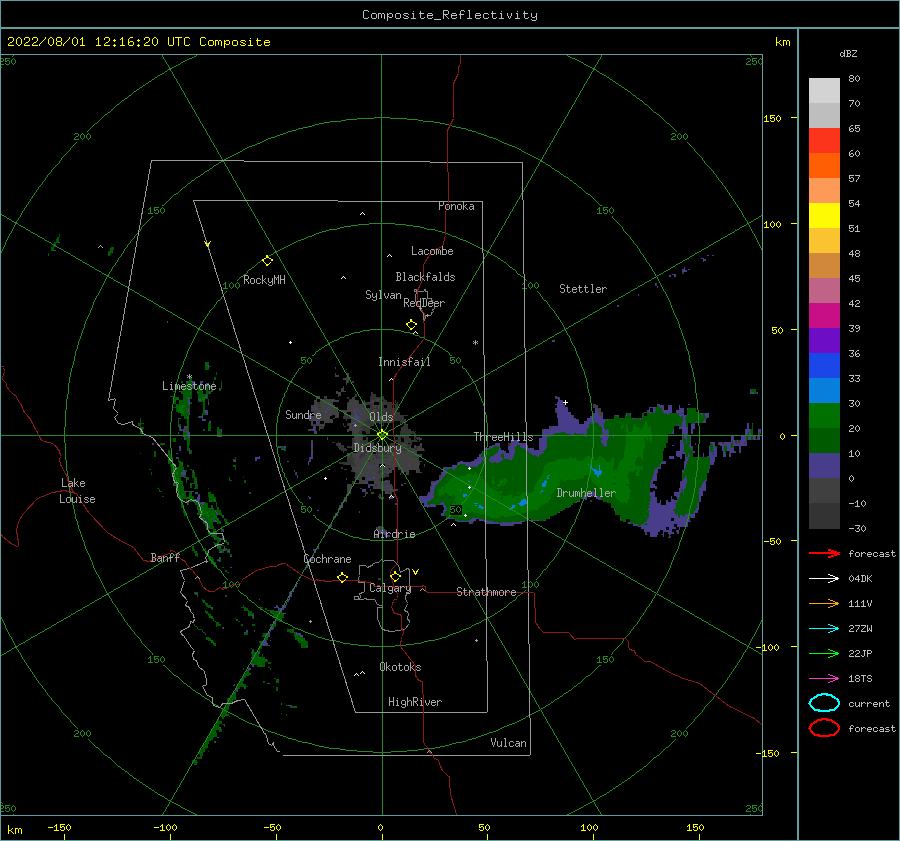Image resolution: width=900 pixels, height=841 pixels.
Task: Click the magenta 18TS arrow in the legend
Action: (x=824, y=679)
